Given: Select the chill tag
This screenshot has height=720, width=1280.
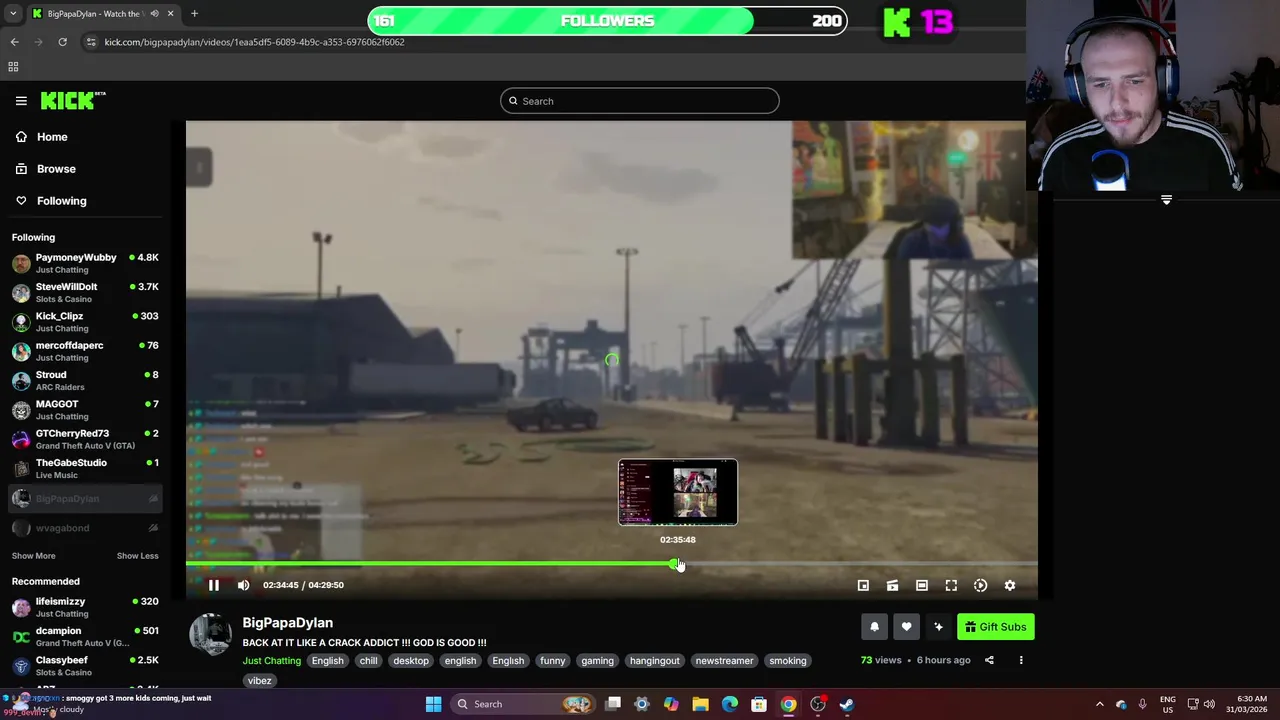Looking at the screenshot, I should (x=369, y=661).
